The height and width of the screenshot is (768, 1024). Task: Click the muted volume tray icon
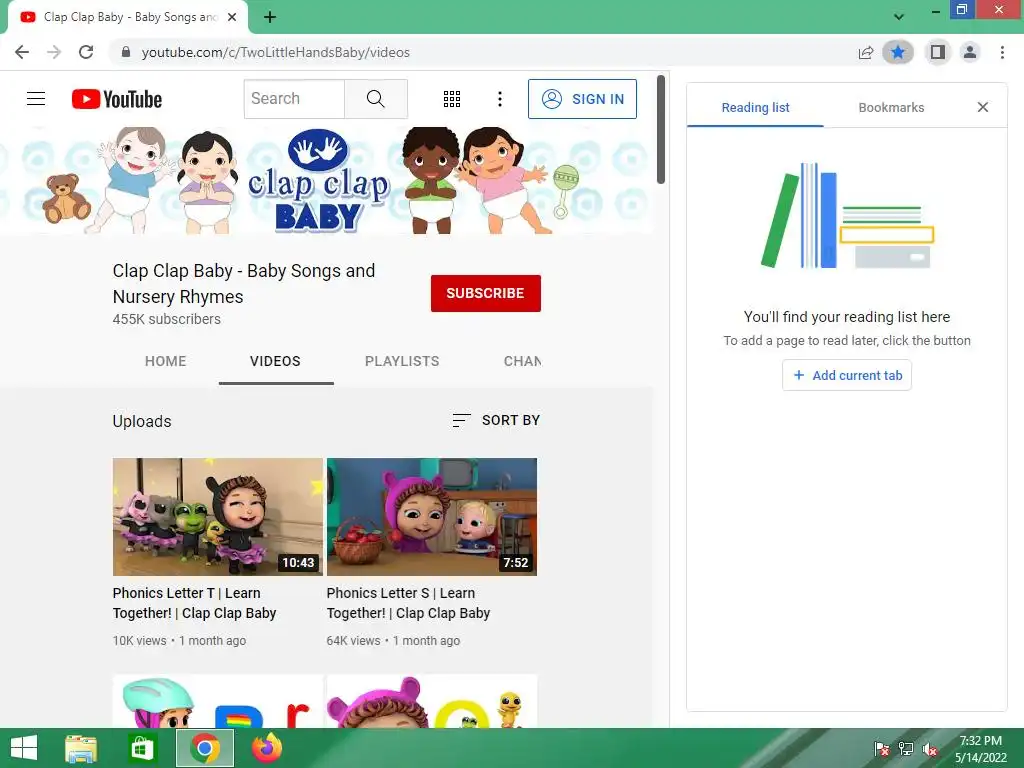[930, 748]
